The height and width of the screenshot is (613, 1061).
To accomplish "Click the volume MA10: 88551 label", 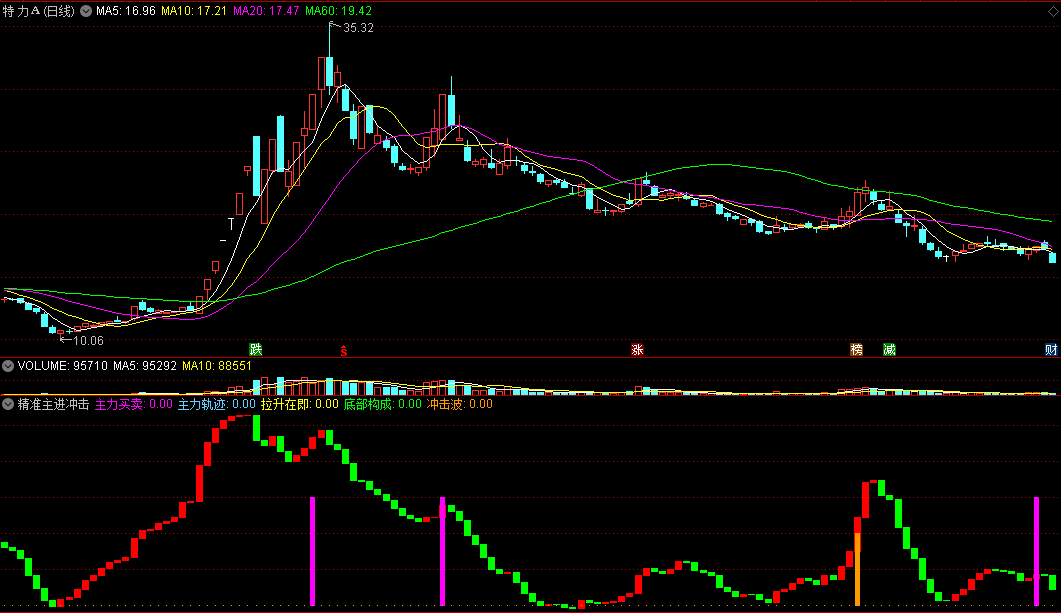I will click(217, 366).
